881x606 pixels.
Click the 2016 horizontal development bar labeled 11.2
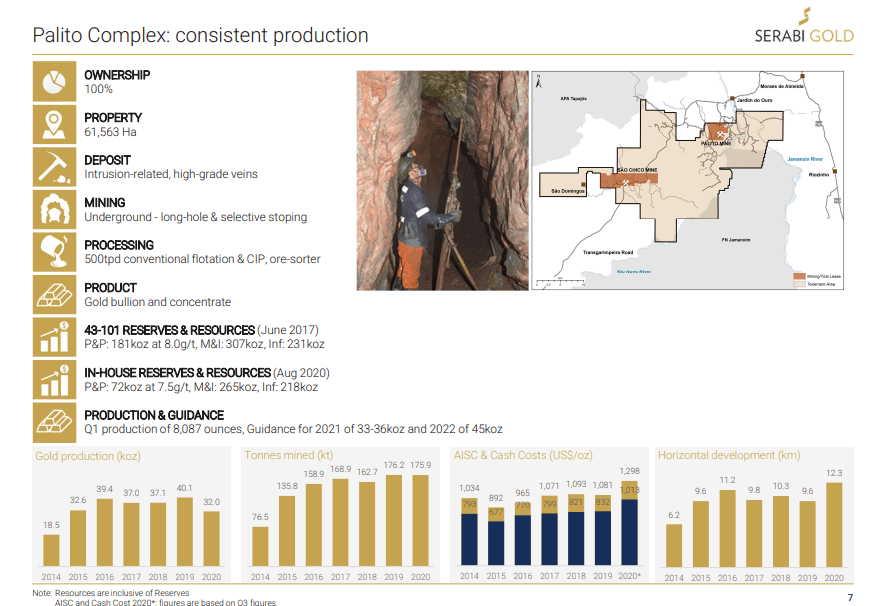point(727,528)
